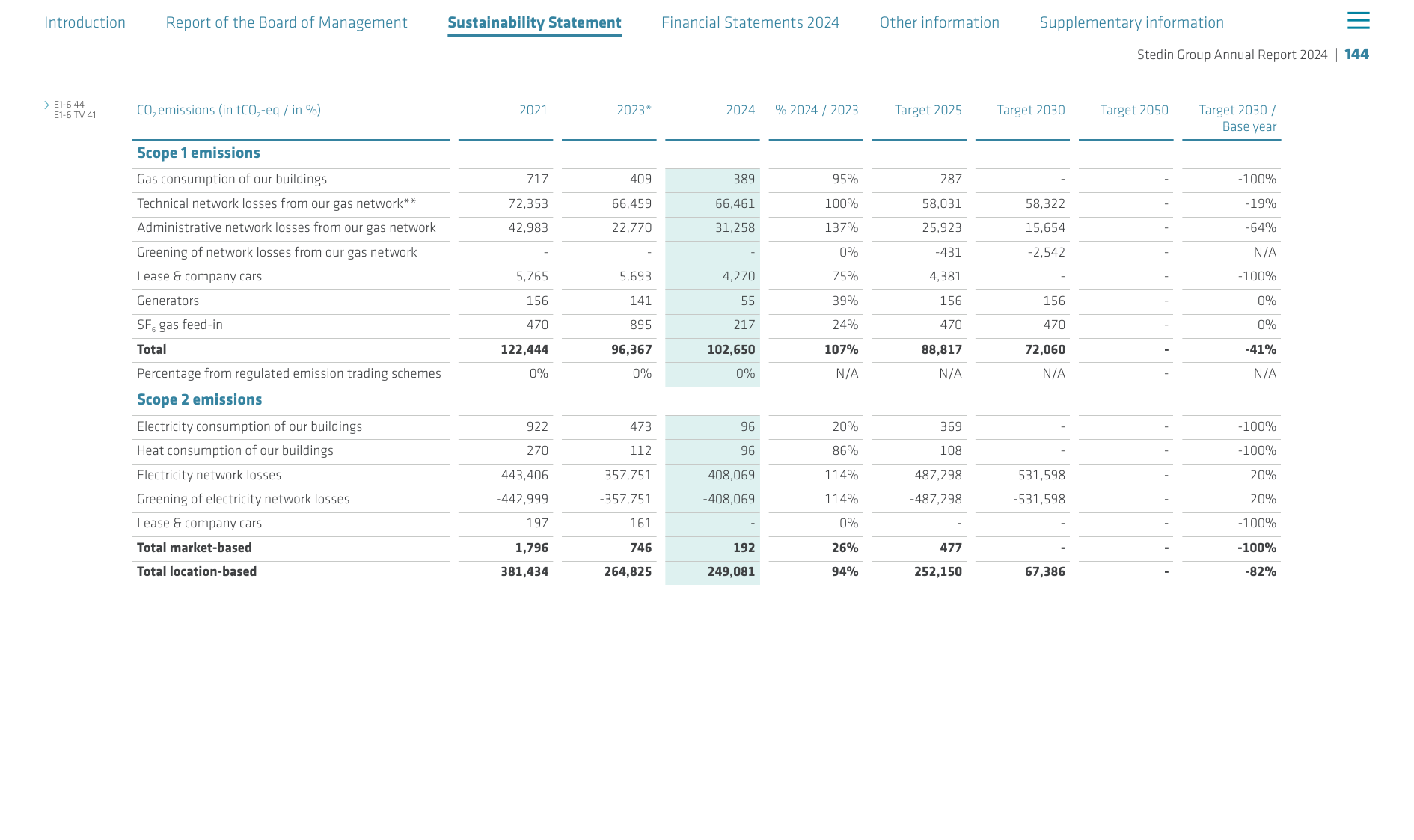Select 'Technical network losses from our gas network' label
The image size is (1414, 840).
pos(276,203)
